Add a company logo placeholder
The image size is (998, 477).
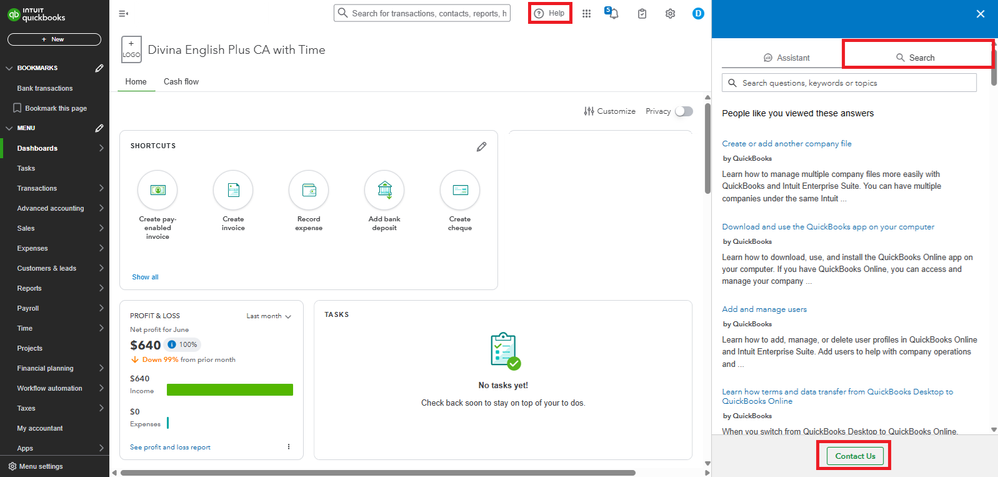[x=131, y=49]
